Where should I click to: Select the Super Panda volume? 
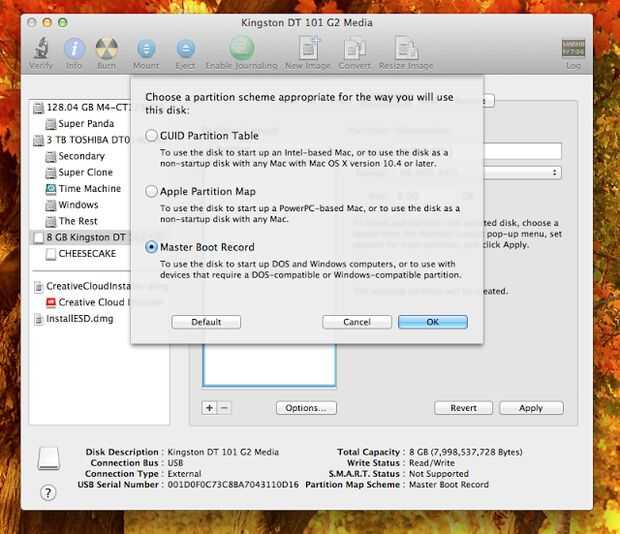coord(80,124)
